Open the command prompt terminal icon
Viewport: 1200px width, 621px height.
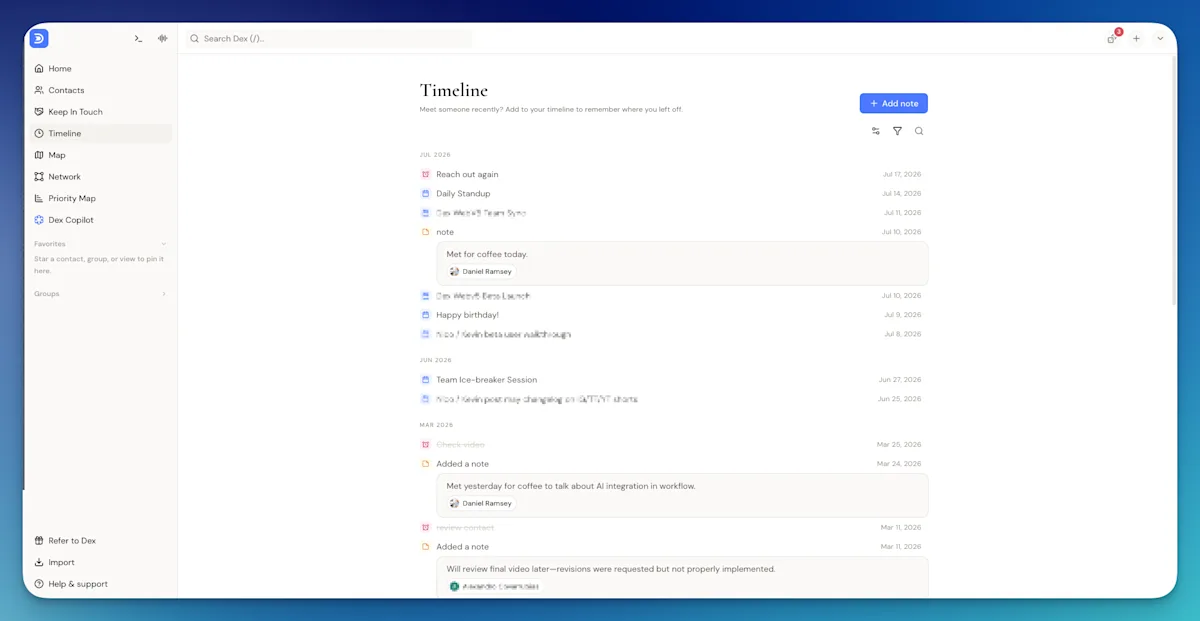(138, 38)
